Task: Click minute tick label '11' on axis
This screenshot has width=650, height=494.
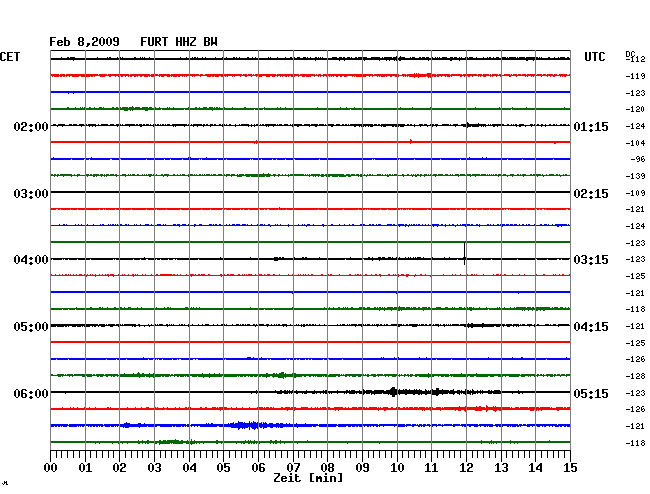Action: coord(431,467)
